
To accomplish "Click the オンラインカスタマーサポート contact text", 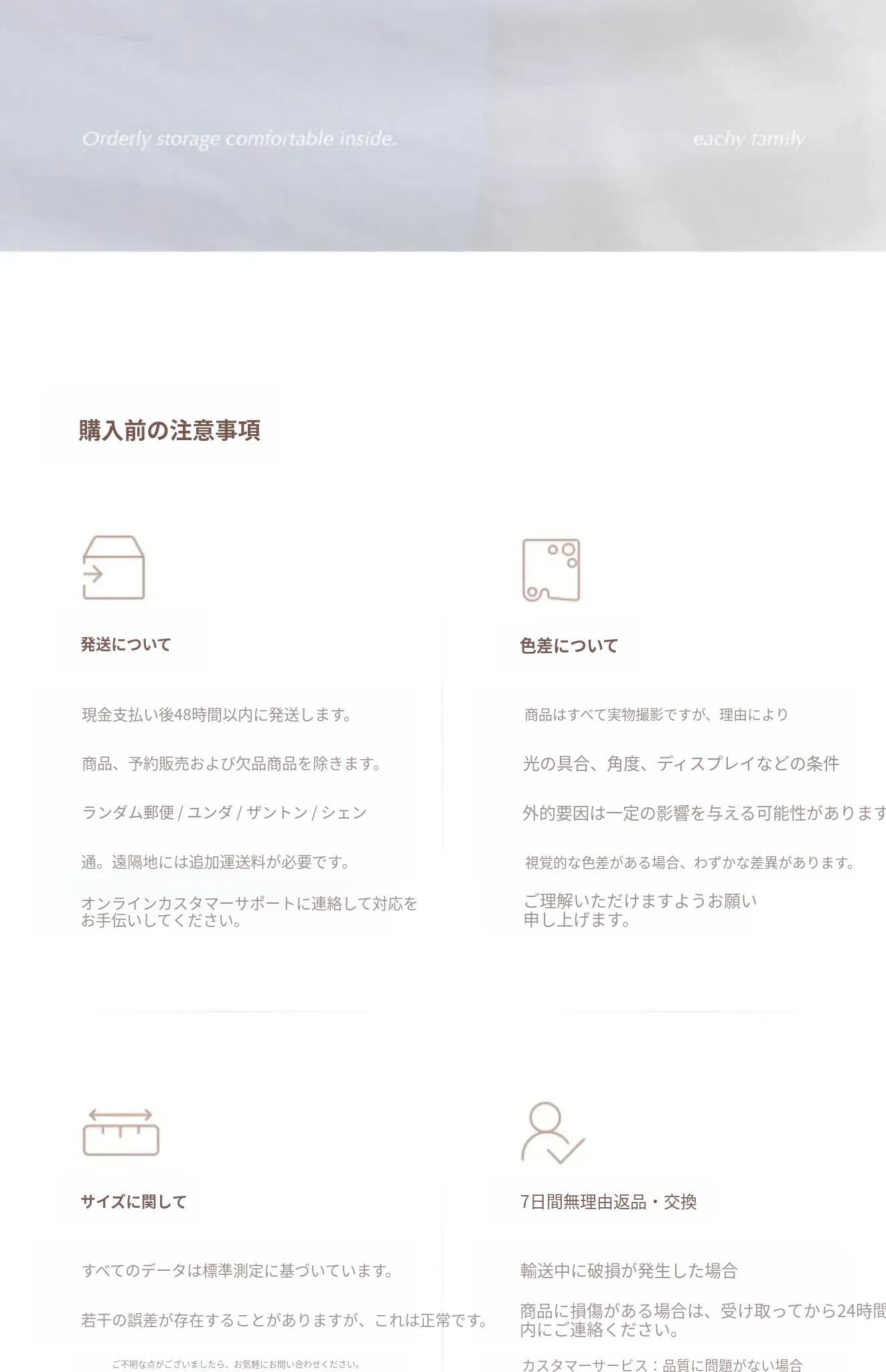I will pyautogui.click(x=248, y=912).
